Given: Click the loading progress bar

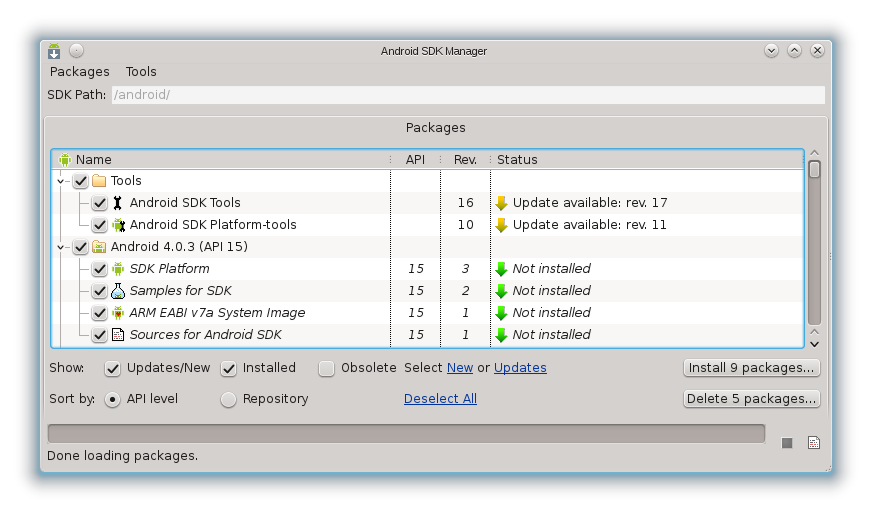Looking at the screenshot, I should [407, 434].
